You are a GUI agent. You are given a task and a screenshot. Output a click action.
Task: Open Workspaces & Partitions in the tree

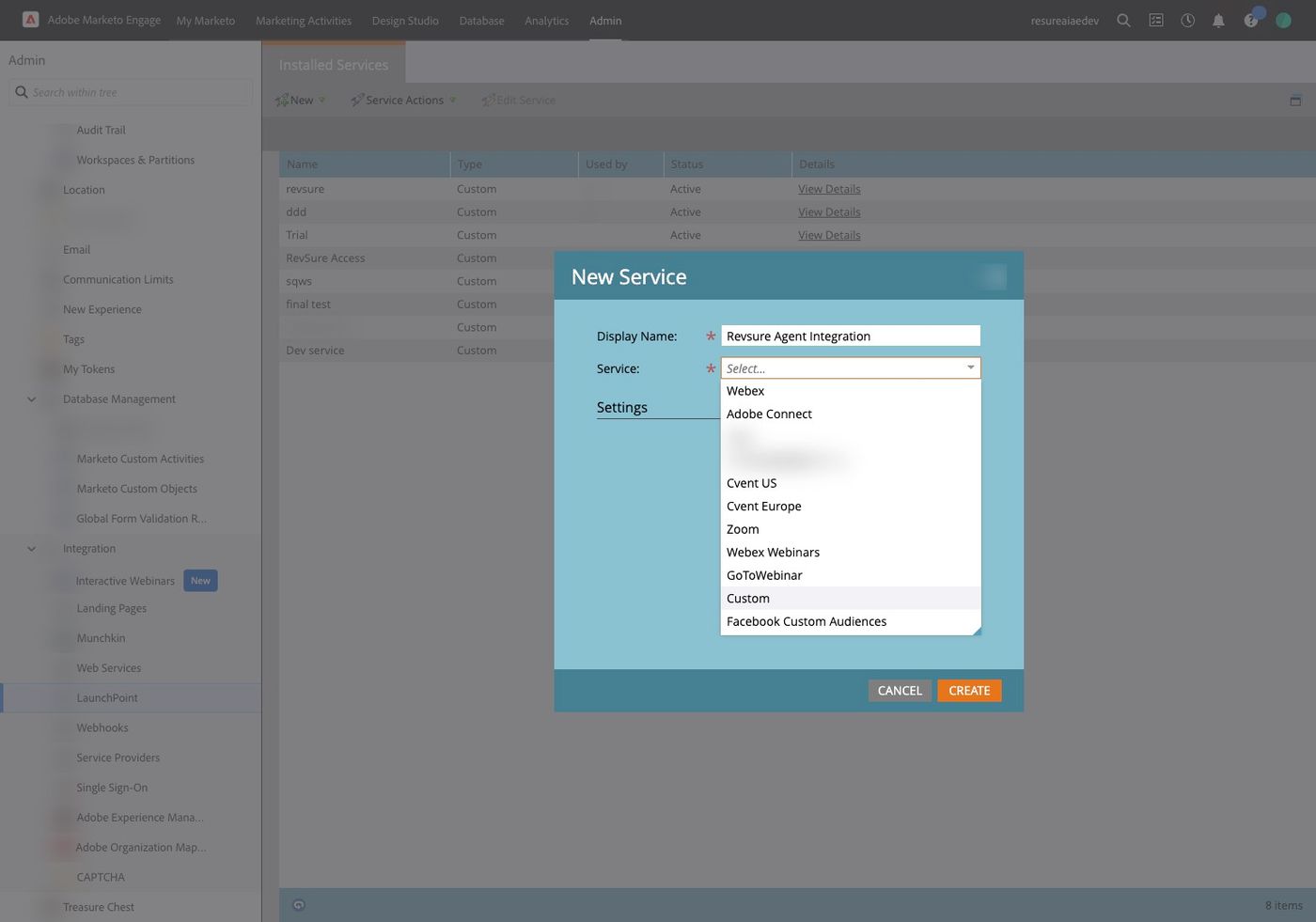[135, 160]
